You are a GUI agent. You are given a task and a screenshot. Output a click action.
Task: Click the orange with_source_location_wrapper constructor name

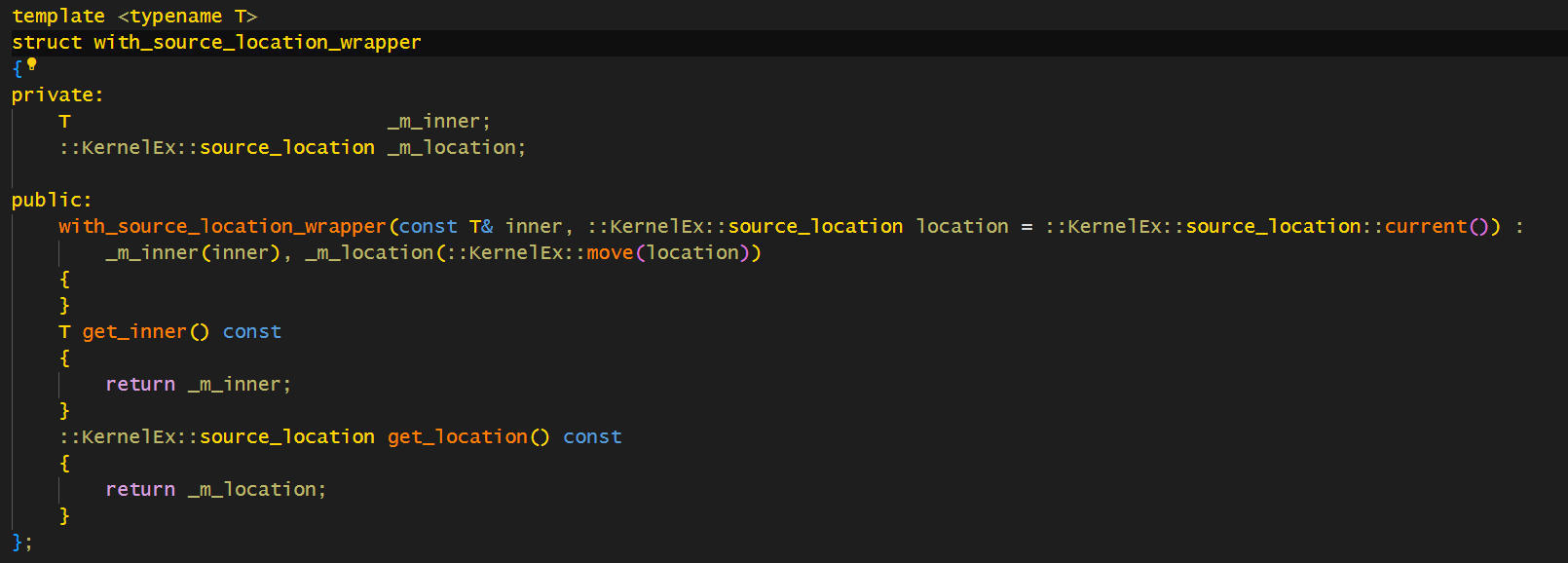click(x=222, y=227)
